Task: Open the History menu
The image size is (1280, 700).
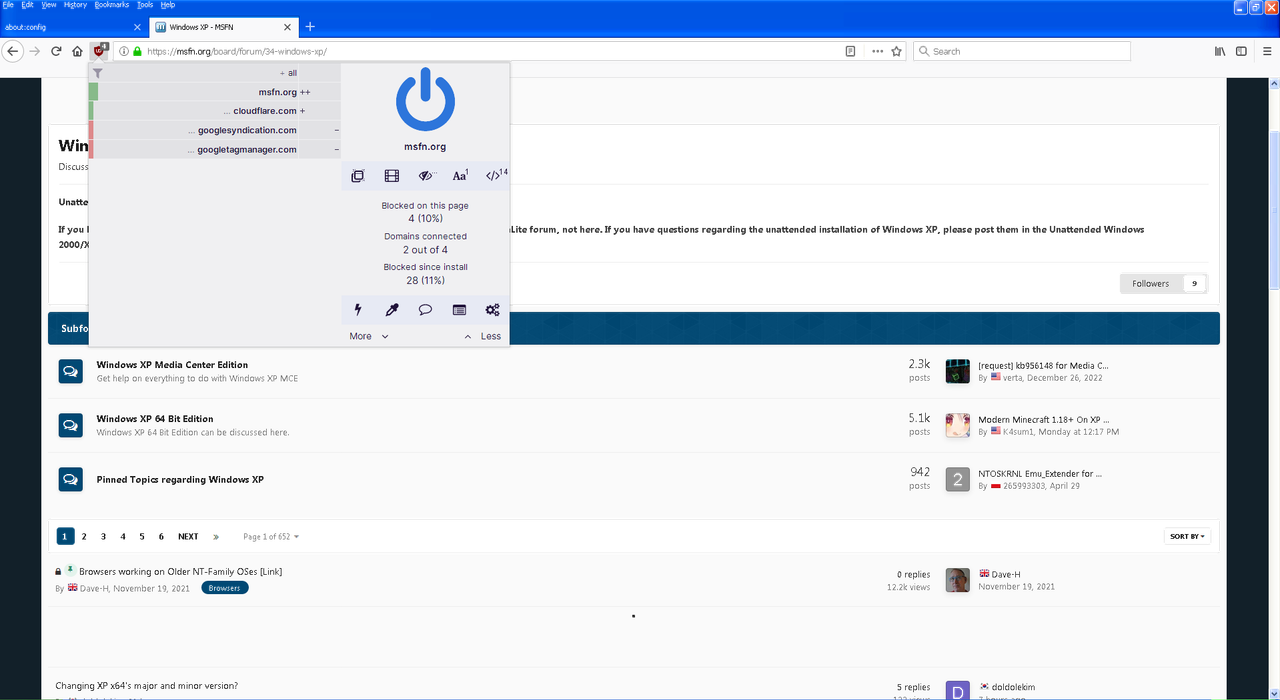Action: pos(75,5)
